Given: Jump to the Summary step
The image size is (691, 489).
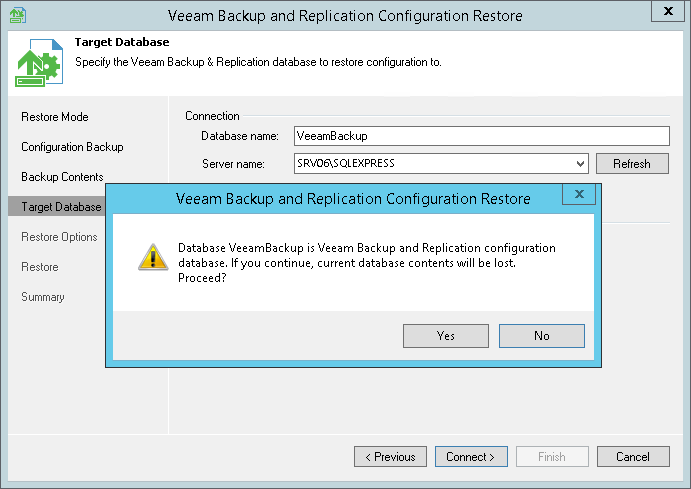Looking at the screenshot, I should pos(43,297).
